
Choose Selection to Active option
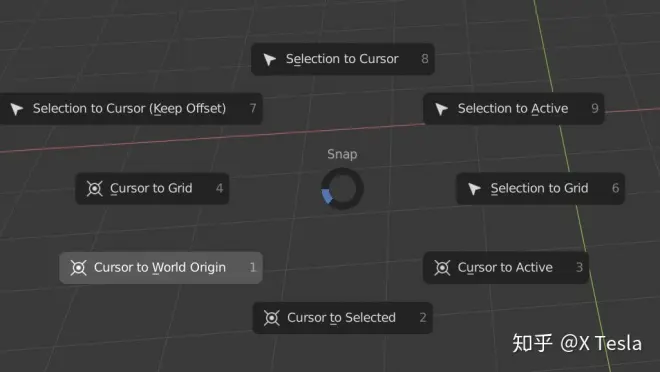click(514, 109)
